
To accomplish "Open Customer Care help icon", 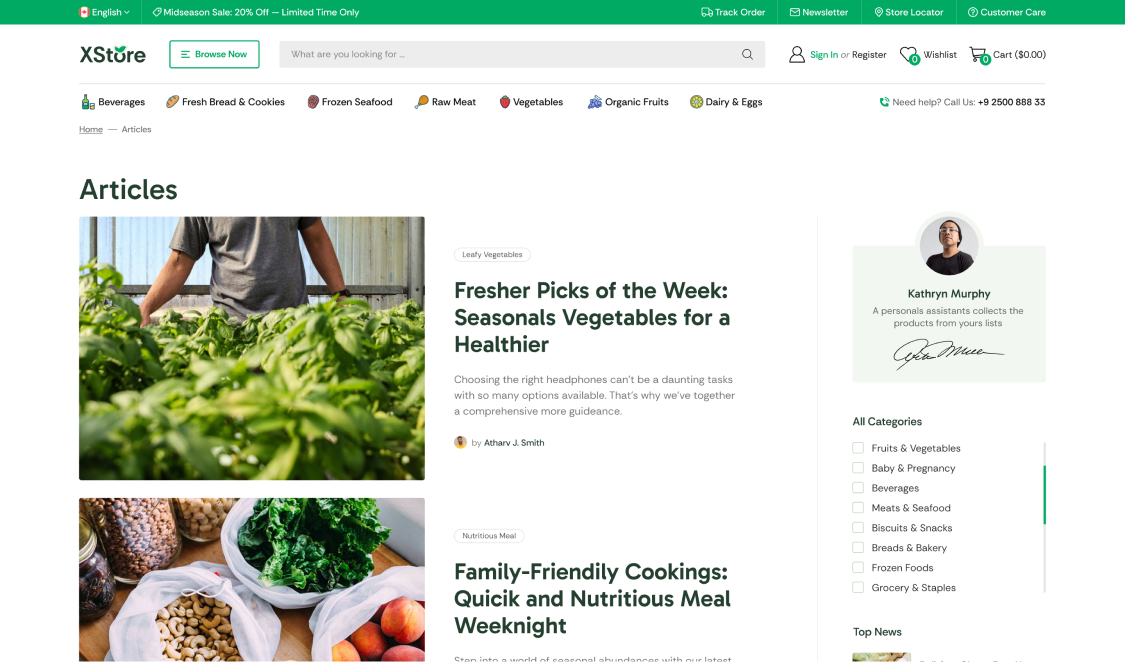I will pos(973,12).
